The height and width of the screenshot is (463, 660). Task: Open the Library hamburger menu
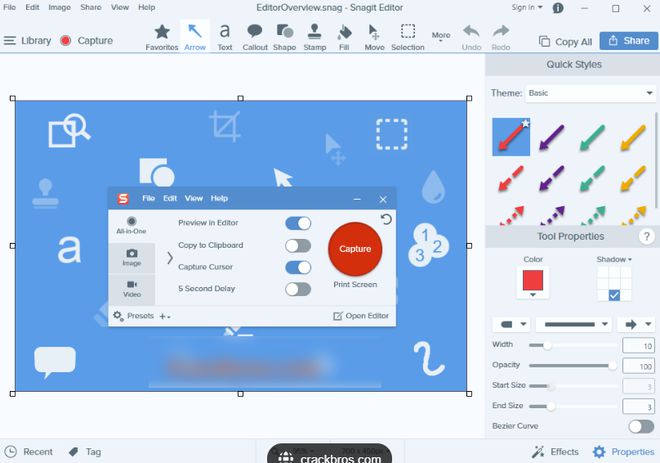[x=10, y=40]
